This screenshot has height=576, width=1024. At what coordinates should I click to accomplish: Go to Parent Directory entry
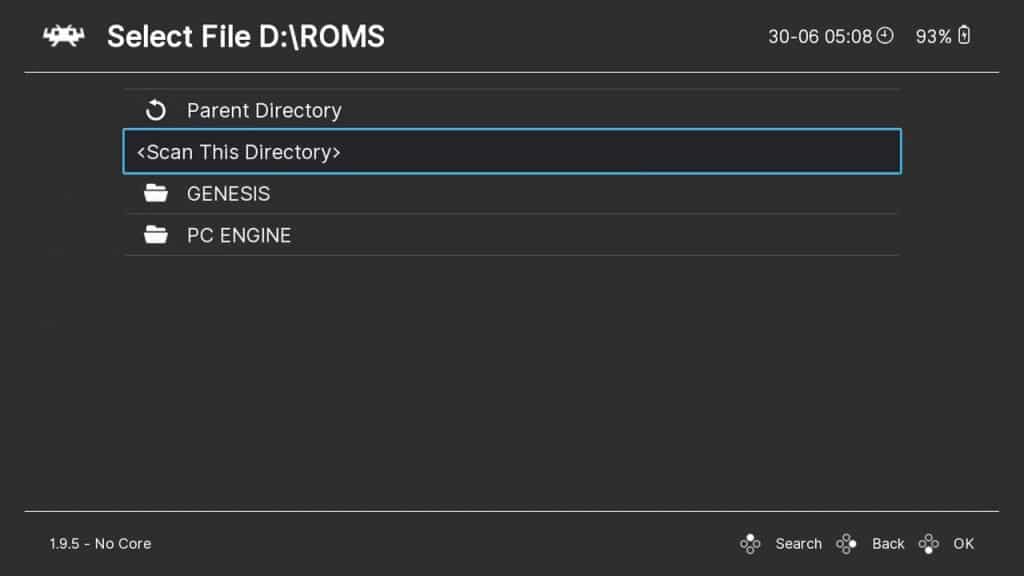[512, 110]
